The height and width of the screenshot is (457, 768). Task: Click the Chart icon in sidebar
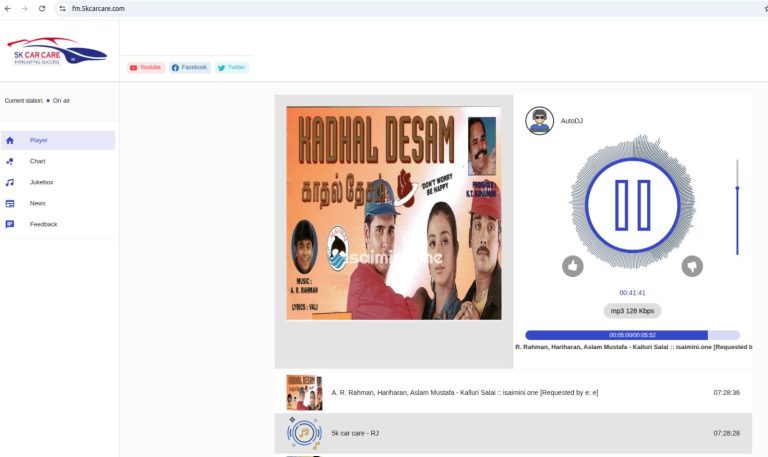pos(10,161)
